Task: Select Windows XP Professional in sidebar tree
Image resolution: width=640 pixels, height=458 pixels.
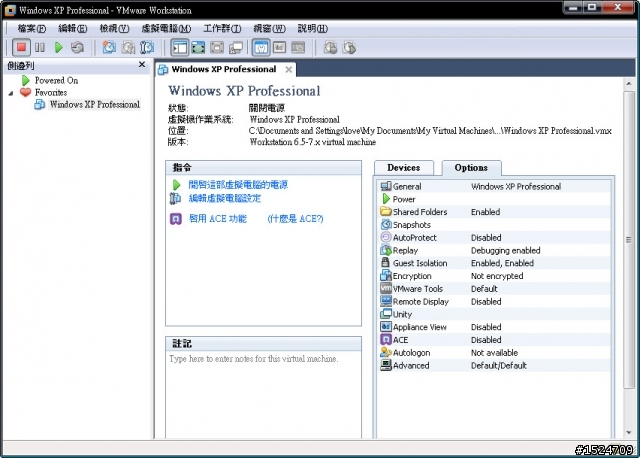Action: pyautogui.click(x=95, y=104)
